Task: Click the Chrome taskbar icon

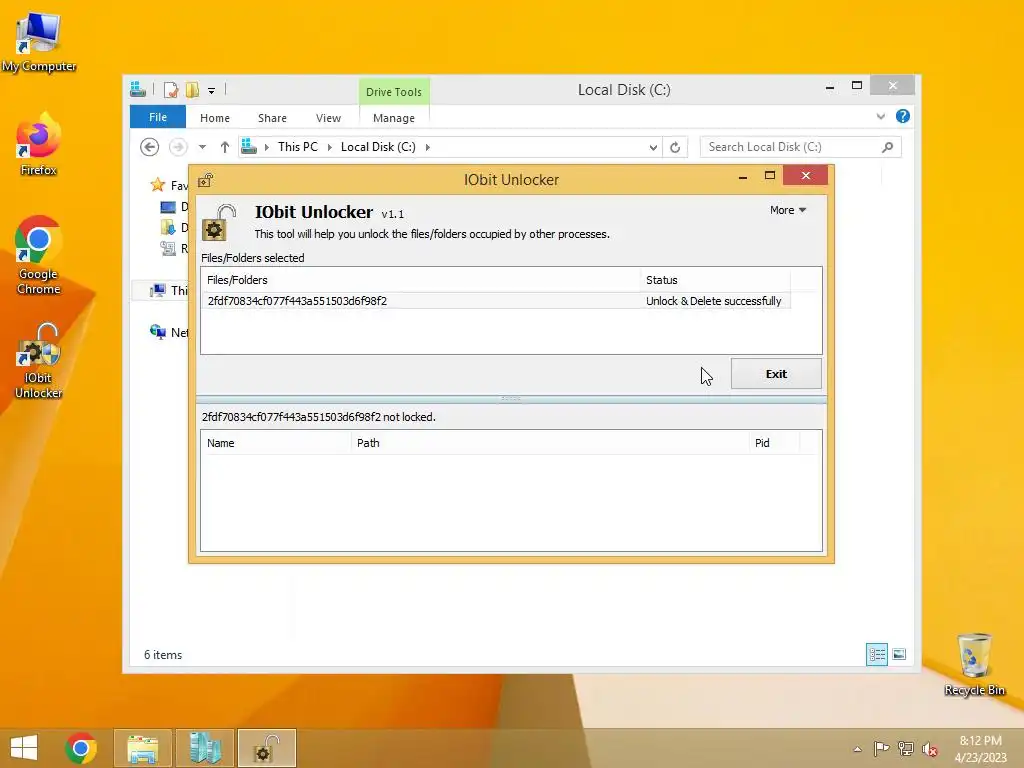Action: pyautogui.click(x=81, y=748)
